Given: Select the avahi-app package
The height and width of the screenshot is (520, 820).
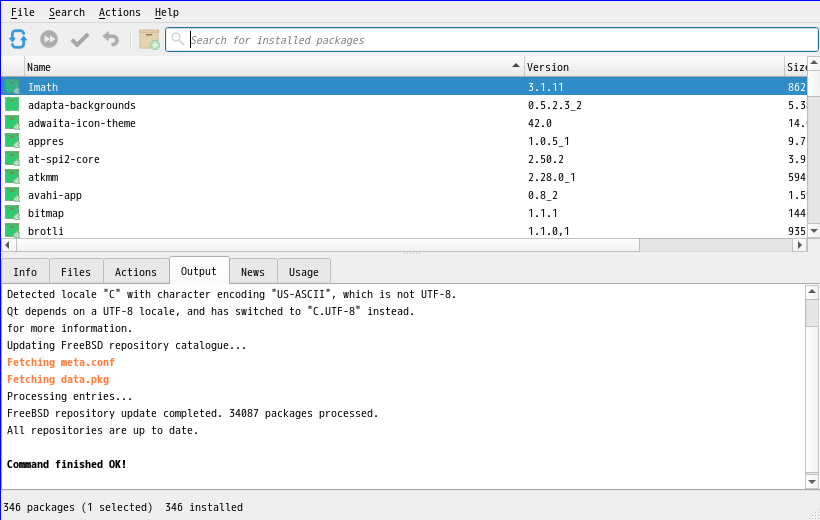Looking at the screenshot, I should point(404,195).
